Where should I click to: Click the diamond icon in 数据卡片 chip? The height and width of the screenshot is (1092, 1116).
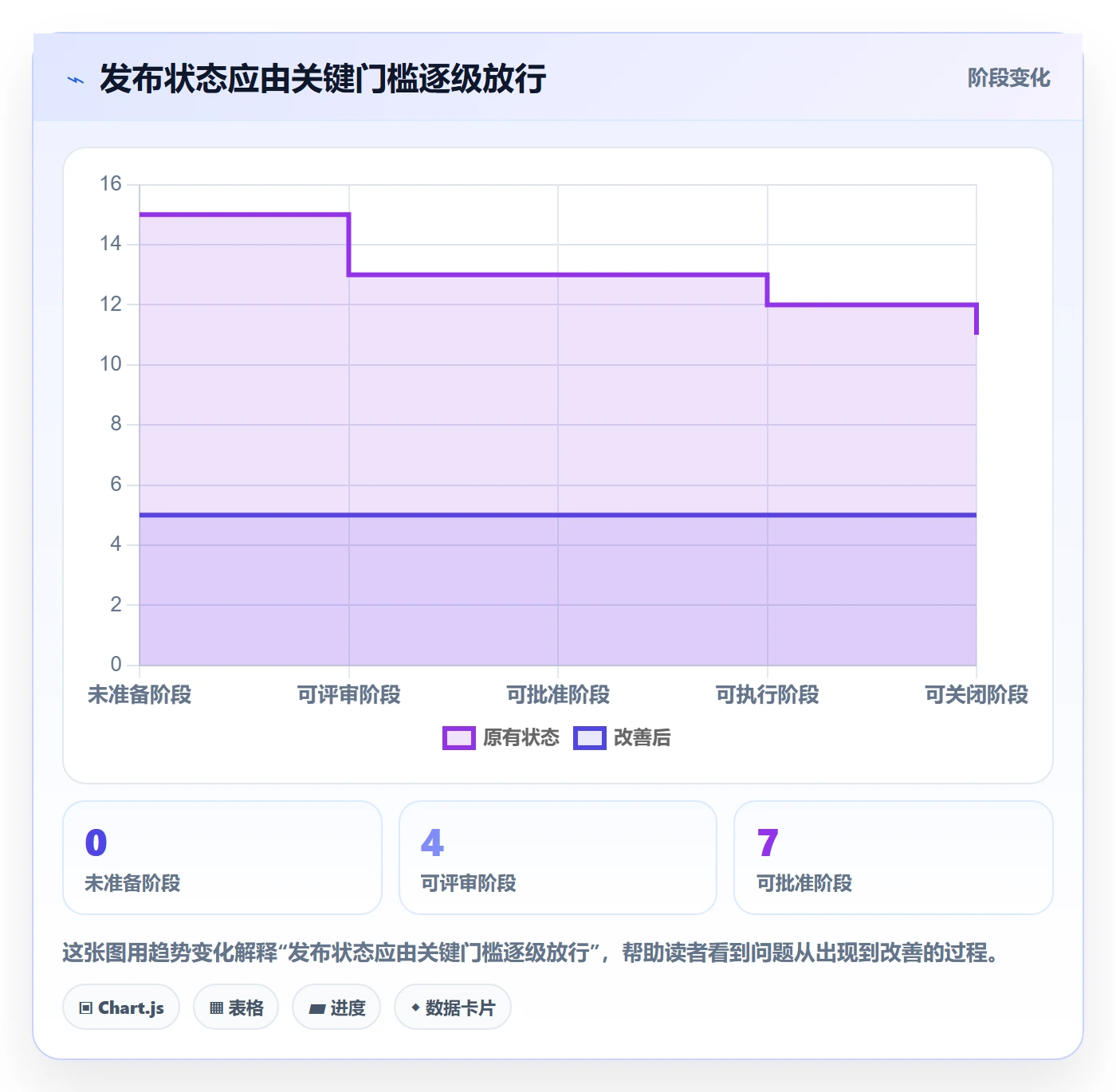[415, 1008]
